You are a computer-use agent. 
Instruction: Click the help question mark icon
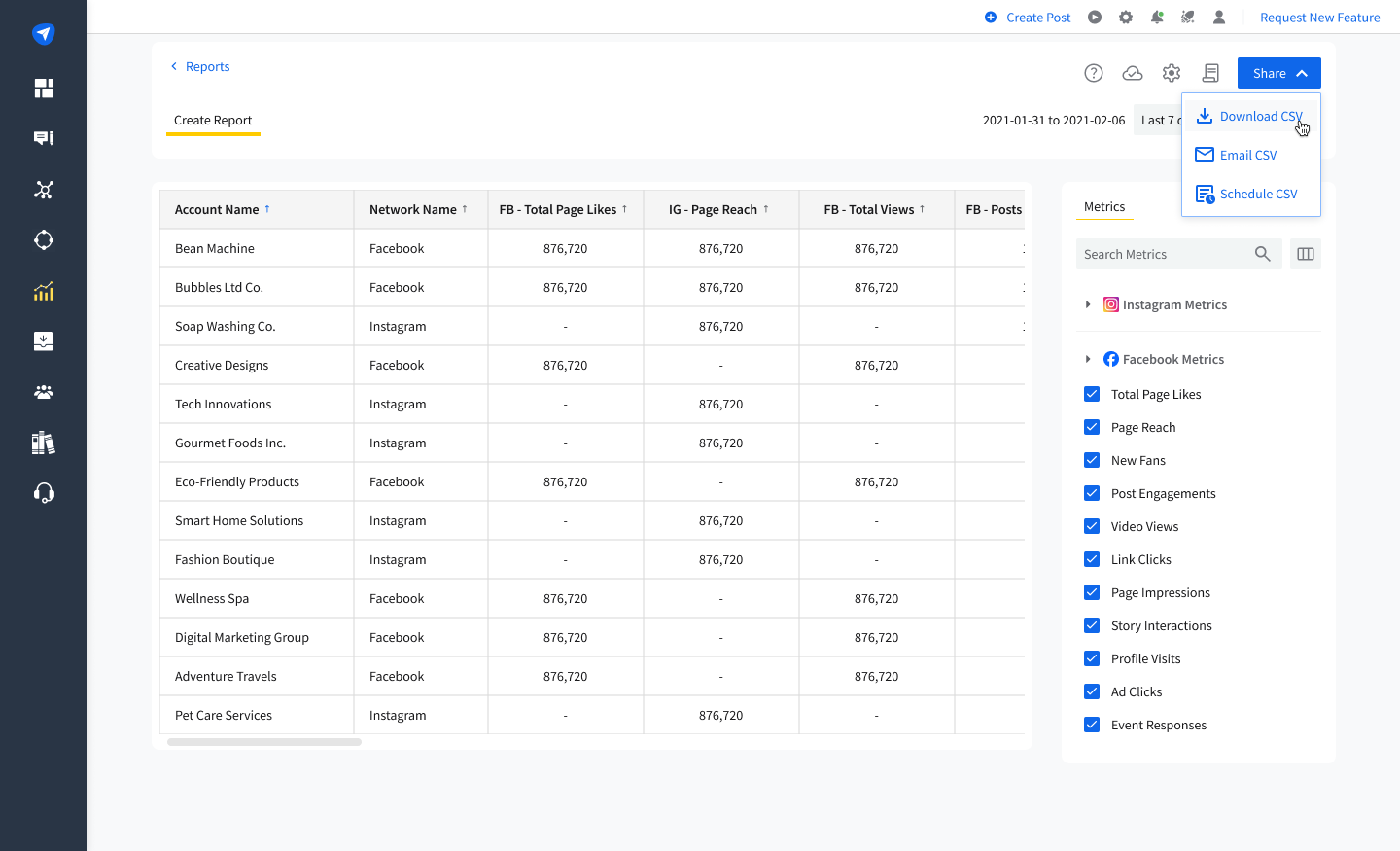1094,73
